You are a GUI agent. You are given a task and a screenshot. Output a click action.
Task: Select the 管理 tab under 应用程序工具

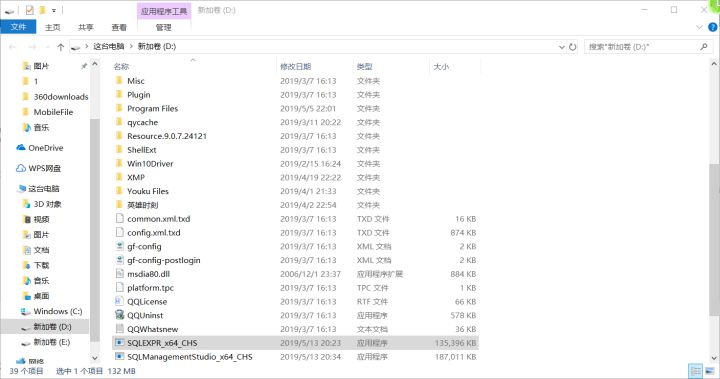tap(163, 27)
